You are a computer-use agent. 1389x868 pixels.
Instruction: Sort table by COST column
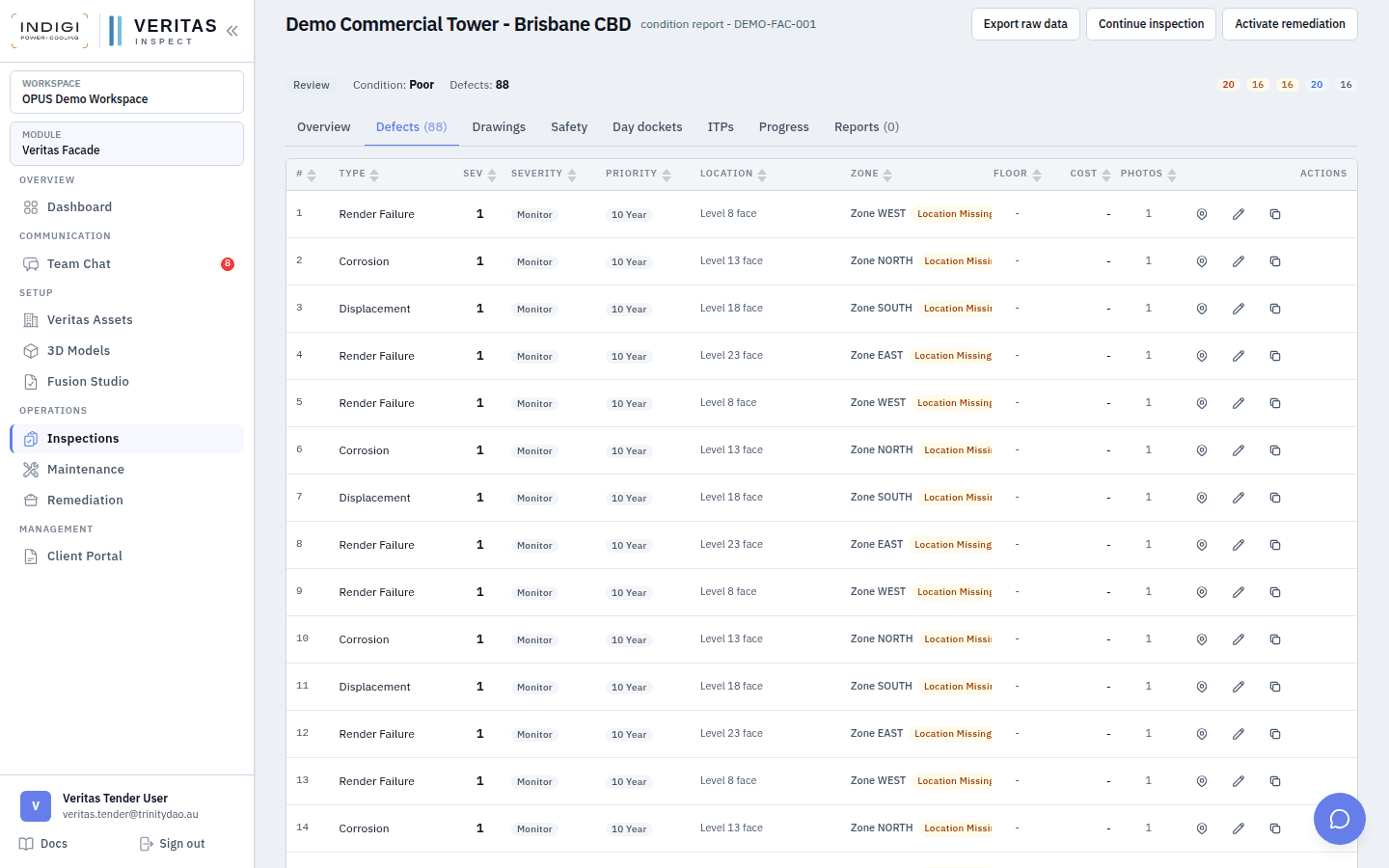pos(1090,175)
